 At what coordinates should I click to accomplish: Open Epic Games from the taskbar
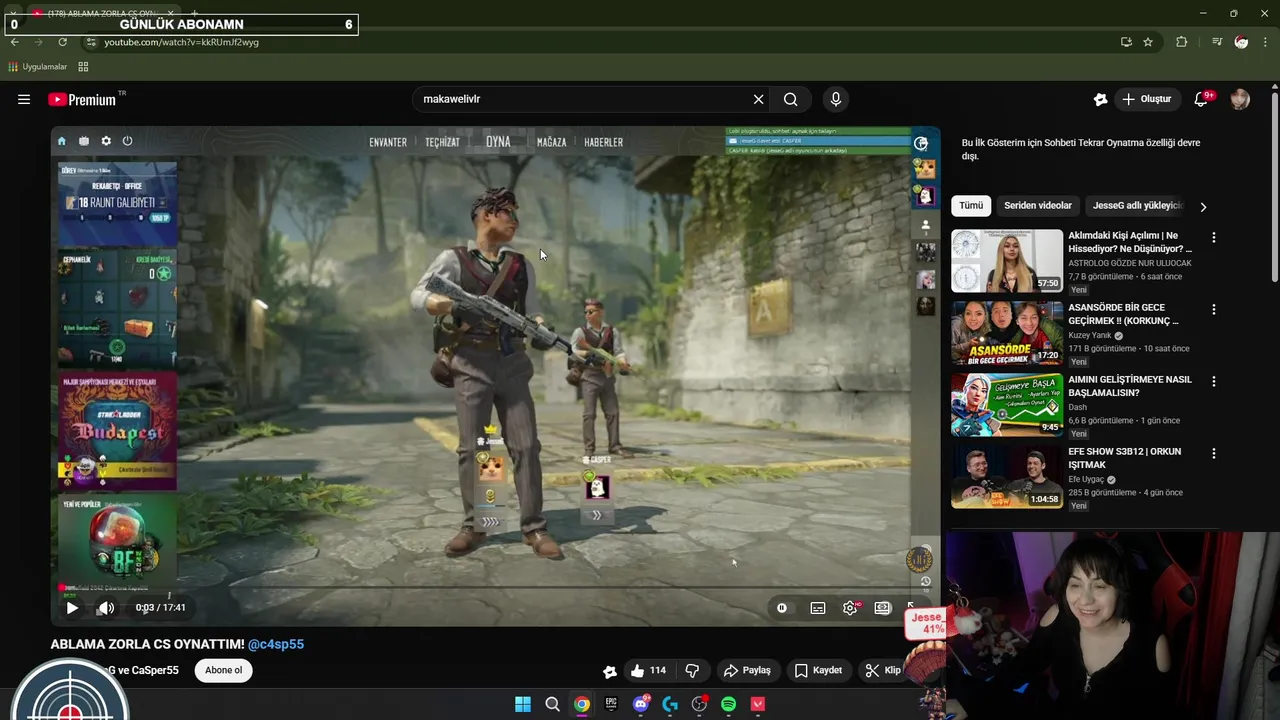click(x=611, y=704)
